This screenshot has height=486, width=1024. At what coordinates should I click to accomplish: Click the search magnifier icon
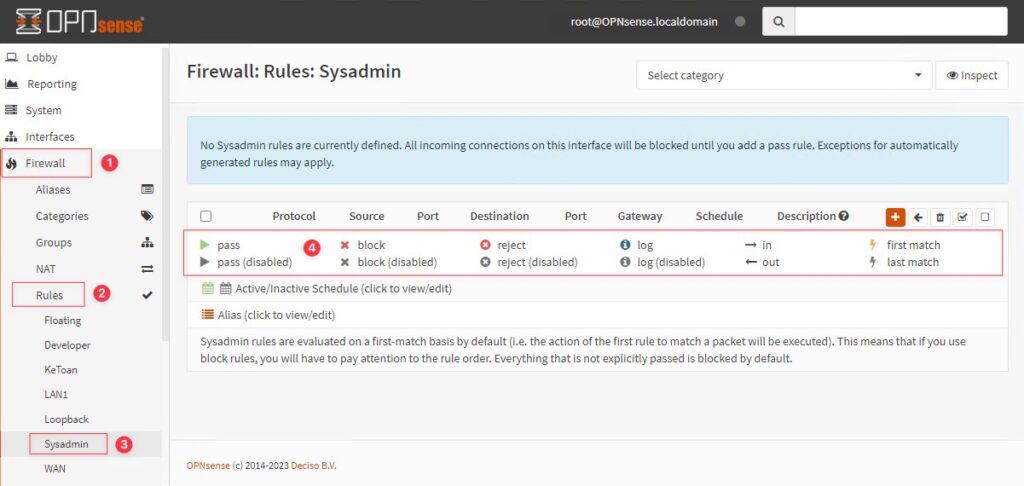click(778, 22)
